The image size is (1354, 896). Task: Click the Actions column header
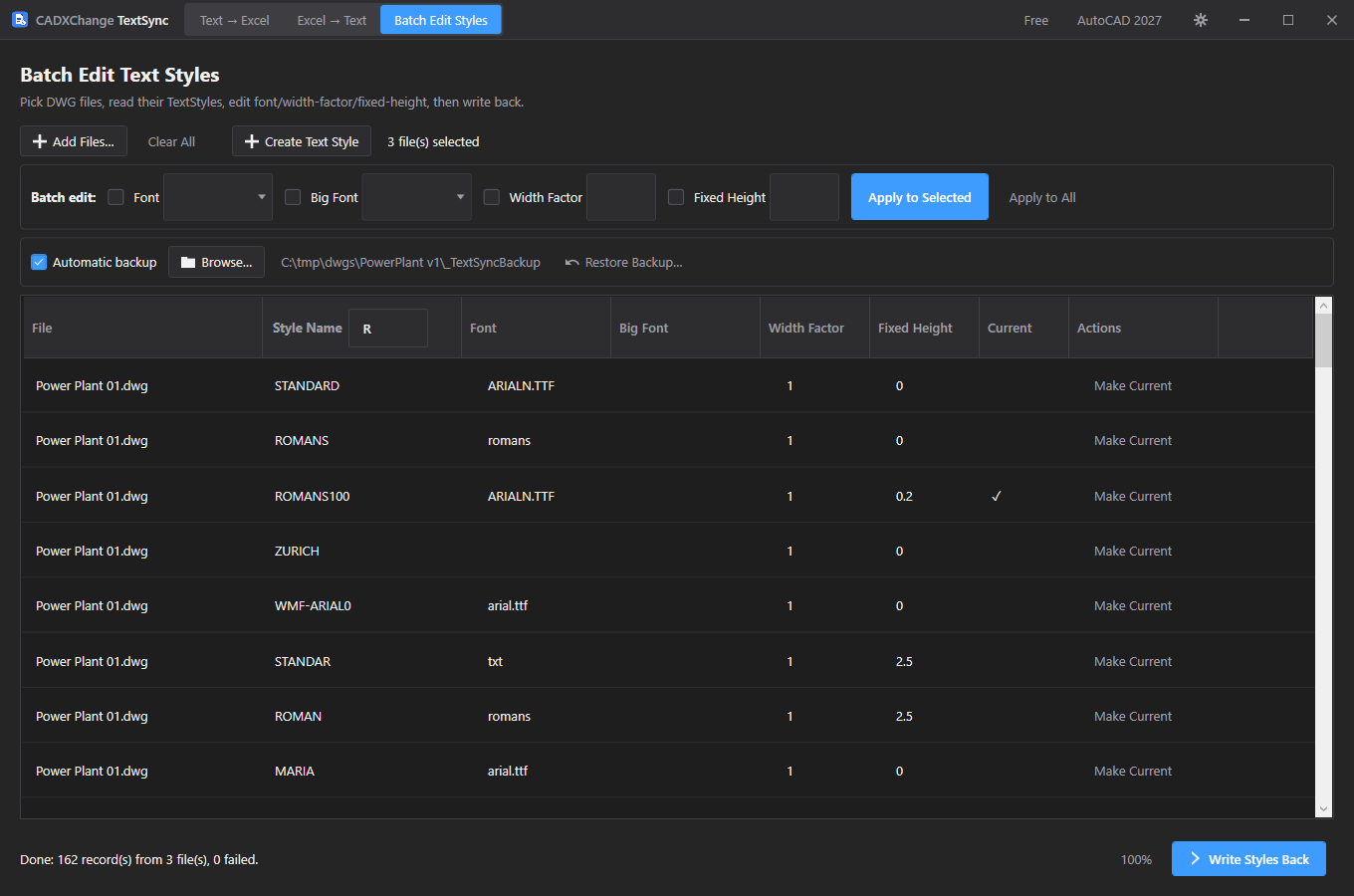(1144, 328)
